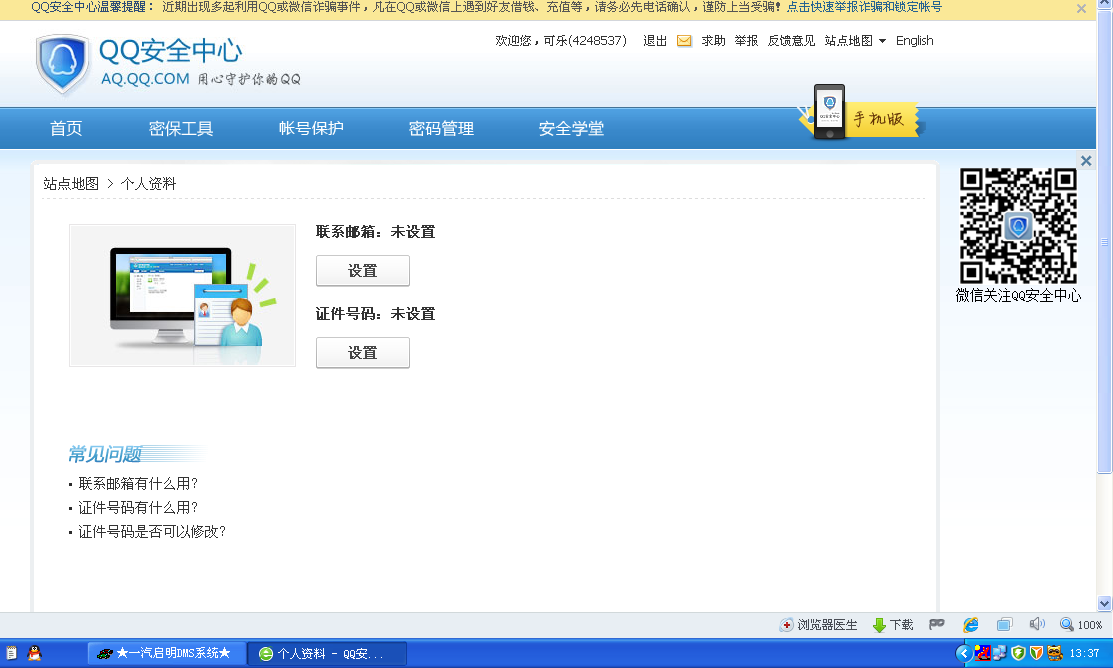Mute browser sound via speaker icon
The height and width of the screenshot is (668, 1113).
click(x=1036, y=624)
